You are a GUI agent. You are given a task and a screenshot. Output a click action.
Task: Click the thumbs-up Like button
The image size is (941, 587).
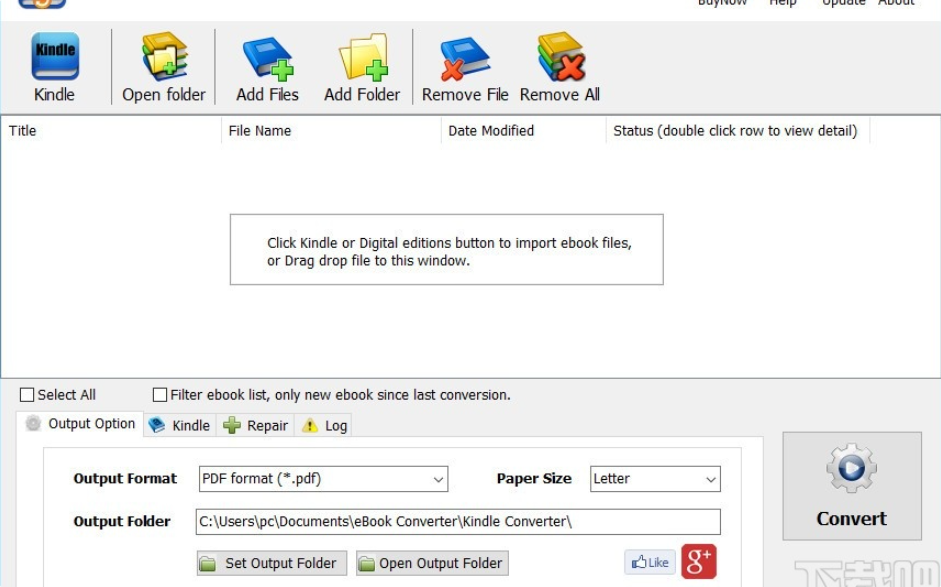click(650, 562)
